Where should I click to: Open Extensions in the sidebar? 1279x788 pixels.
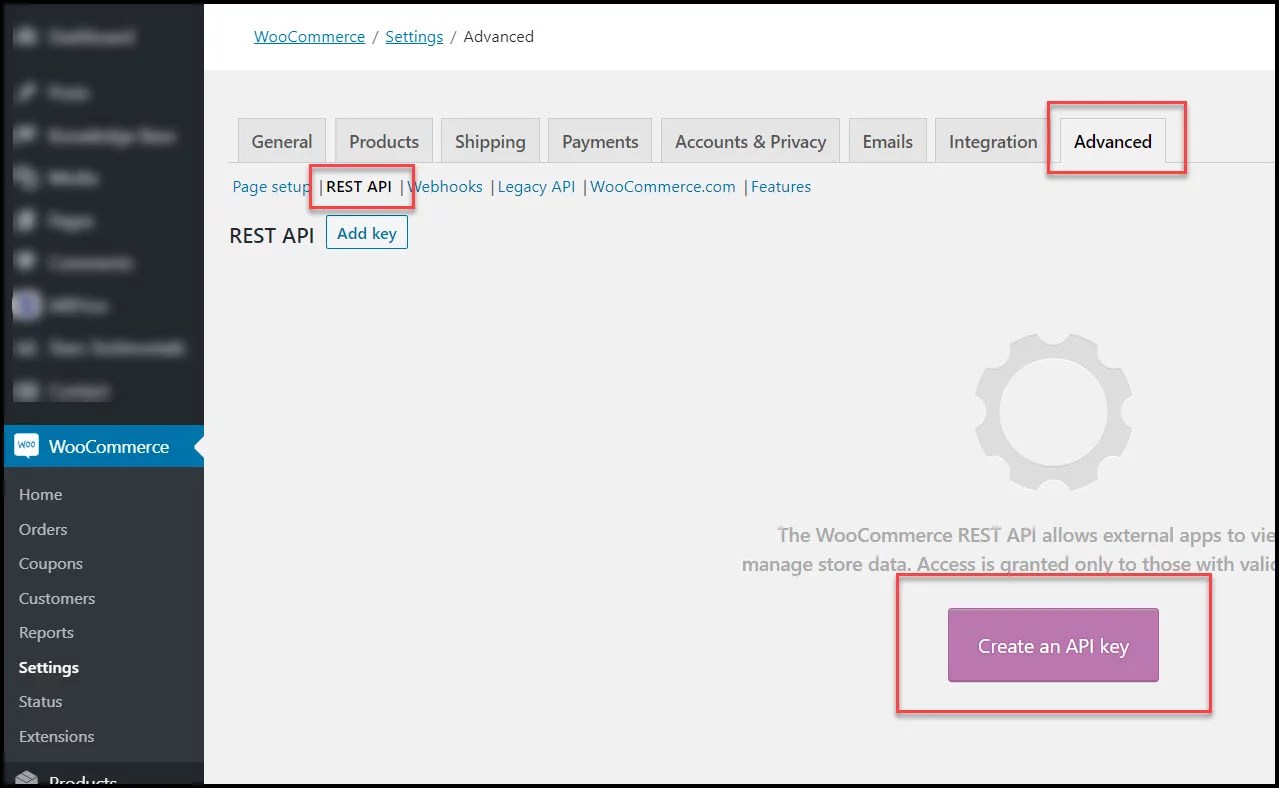point(57,736)
